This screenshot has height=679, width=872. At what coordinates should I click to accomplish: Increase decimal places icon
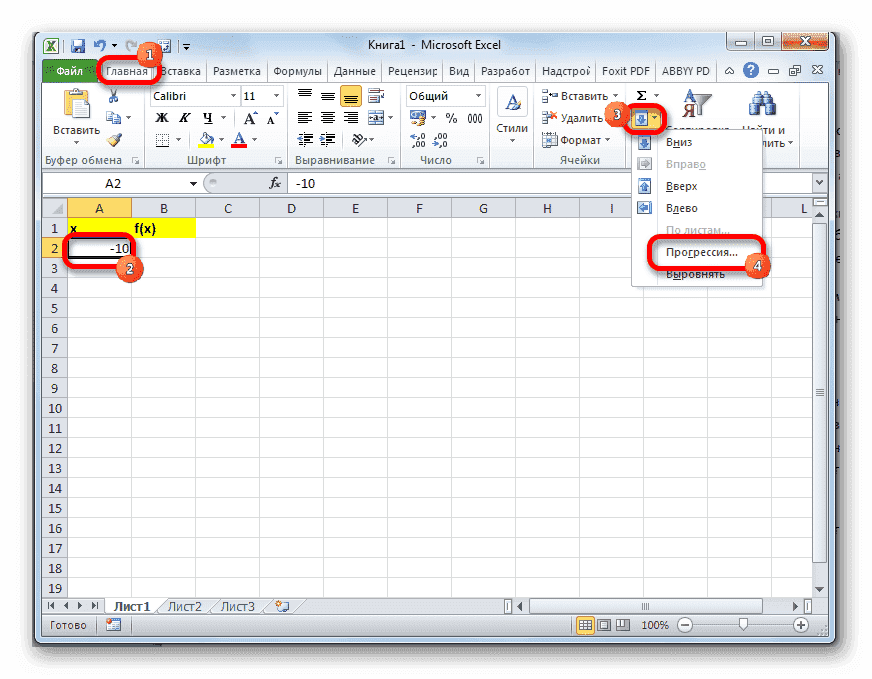click(418, 140)
